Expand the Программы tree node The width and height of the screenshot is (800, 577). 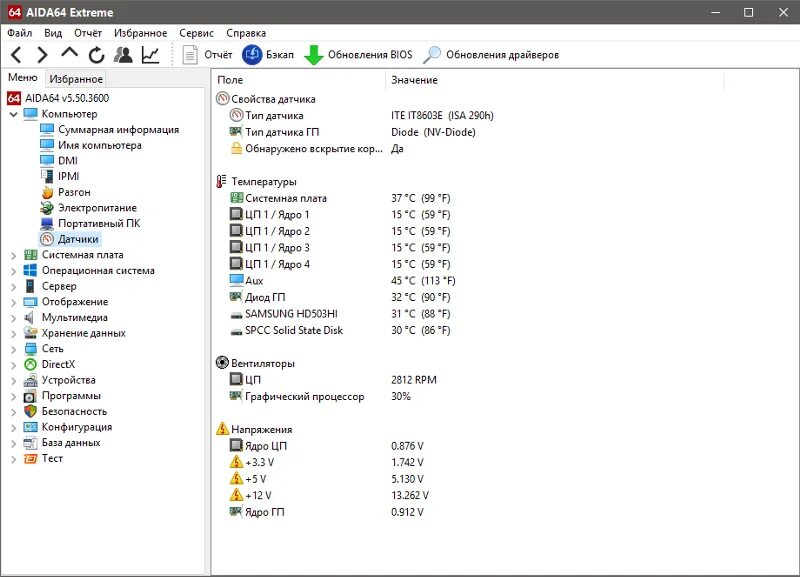pos(14,396)
